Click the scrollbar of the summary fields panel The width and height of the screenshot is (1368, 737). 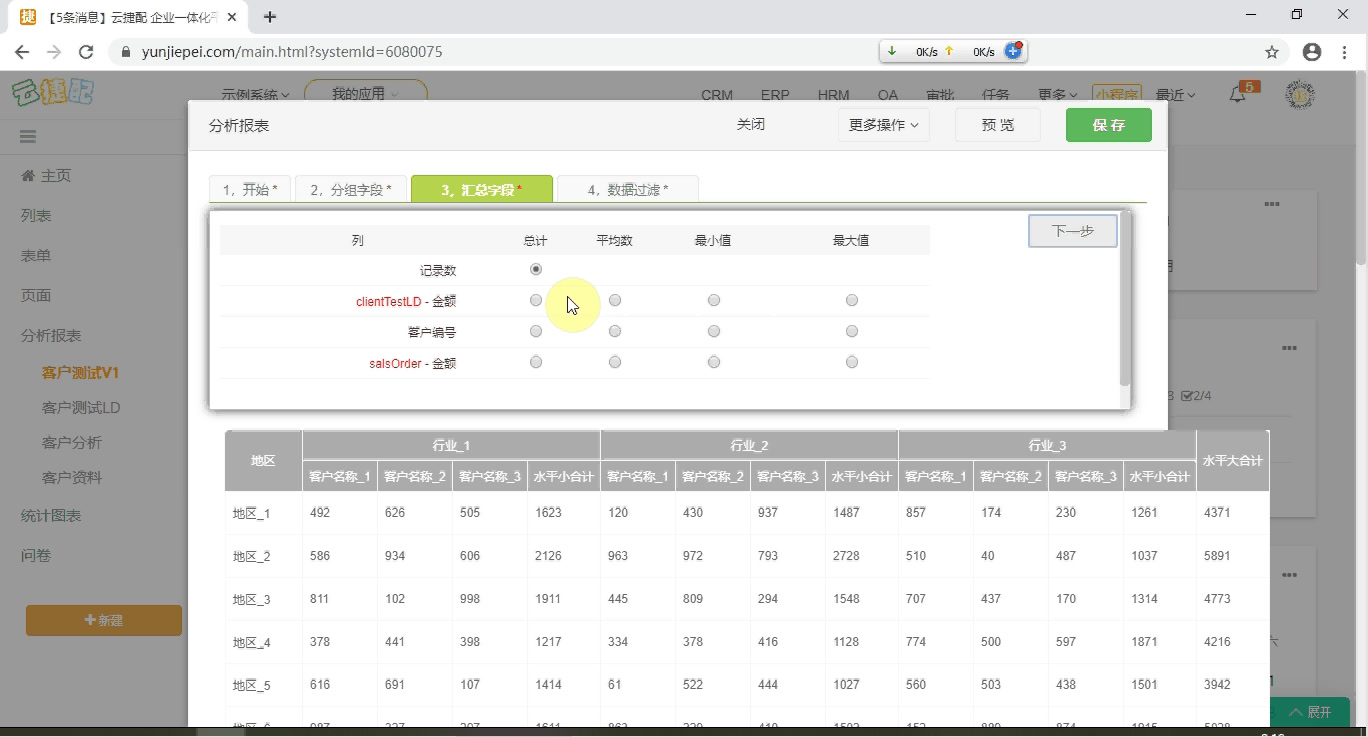pos(1125,300)
